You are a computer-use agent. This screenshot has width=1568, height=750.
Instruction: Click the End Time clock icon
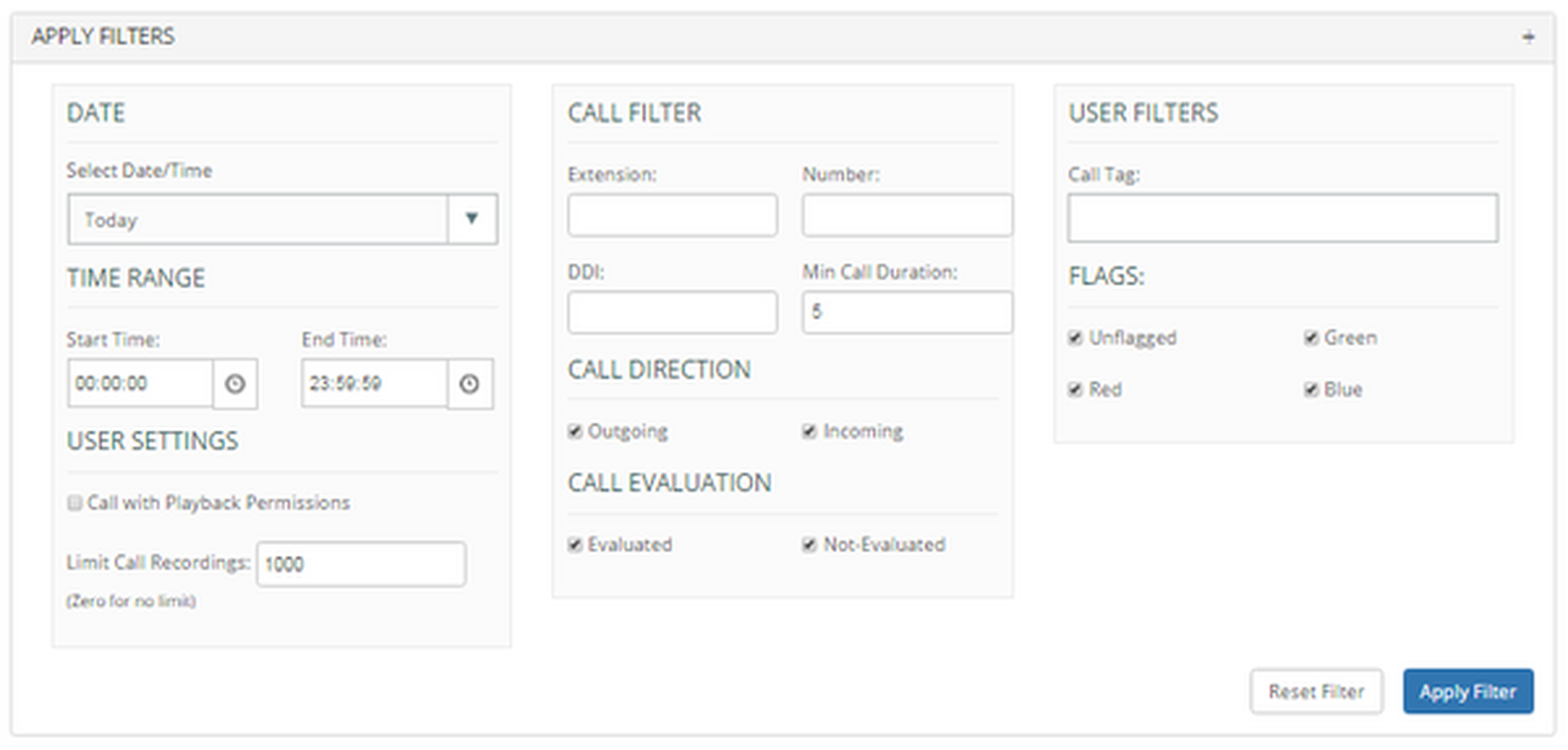click(x=470, y=384)
